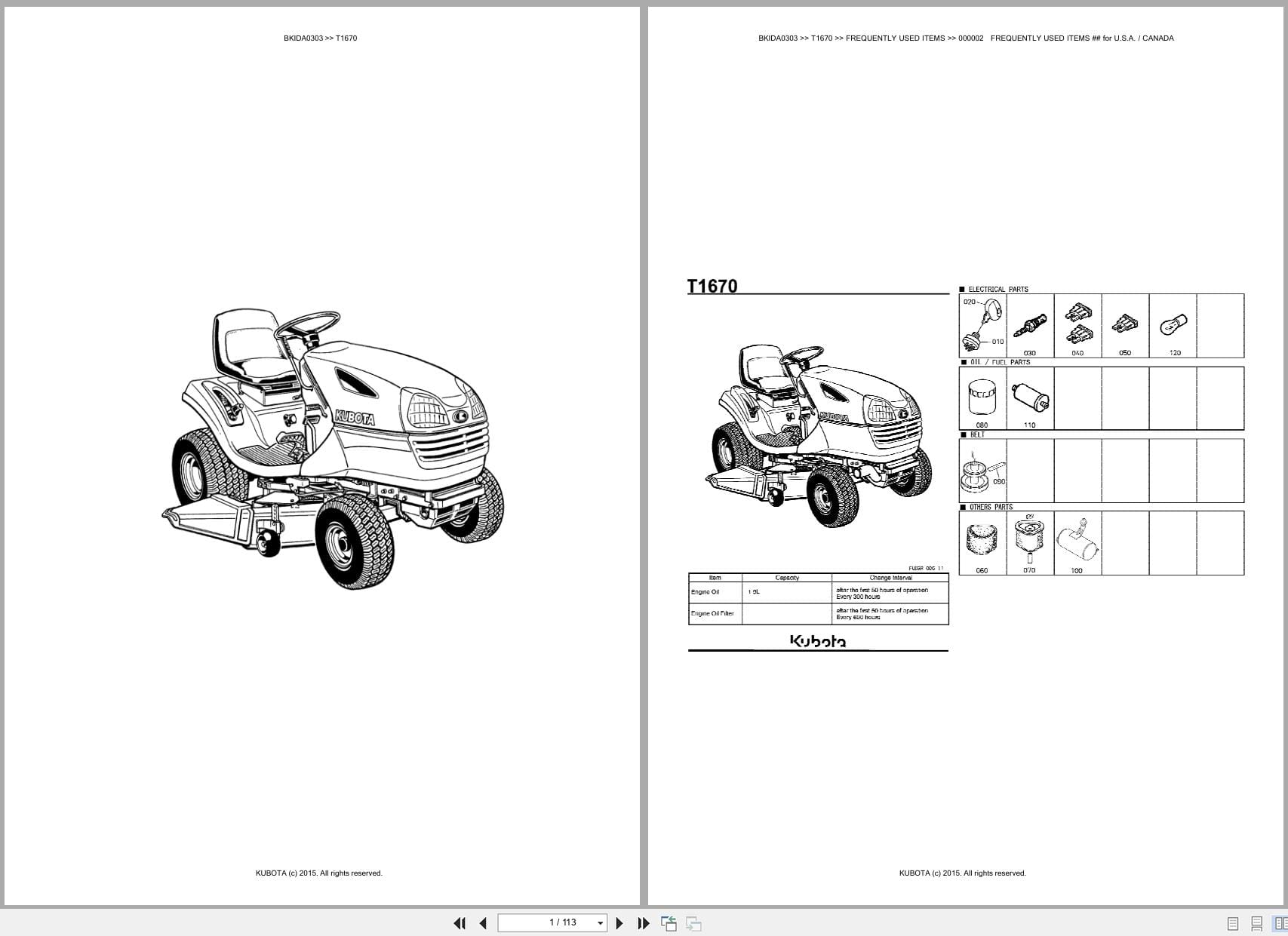1288x936 pixels.
Task: Click the Engine Oil table cell
Action: [715, 592]
